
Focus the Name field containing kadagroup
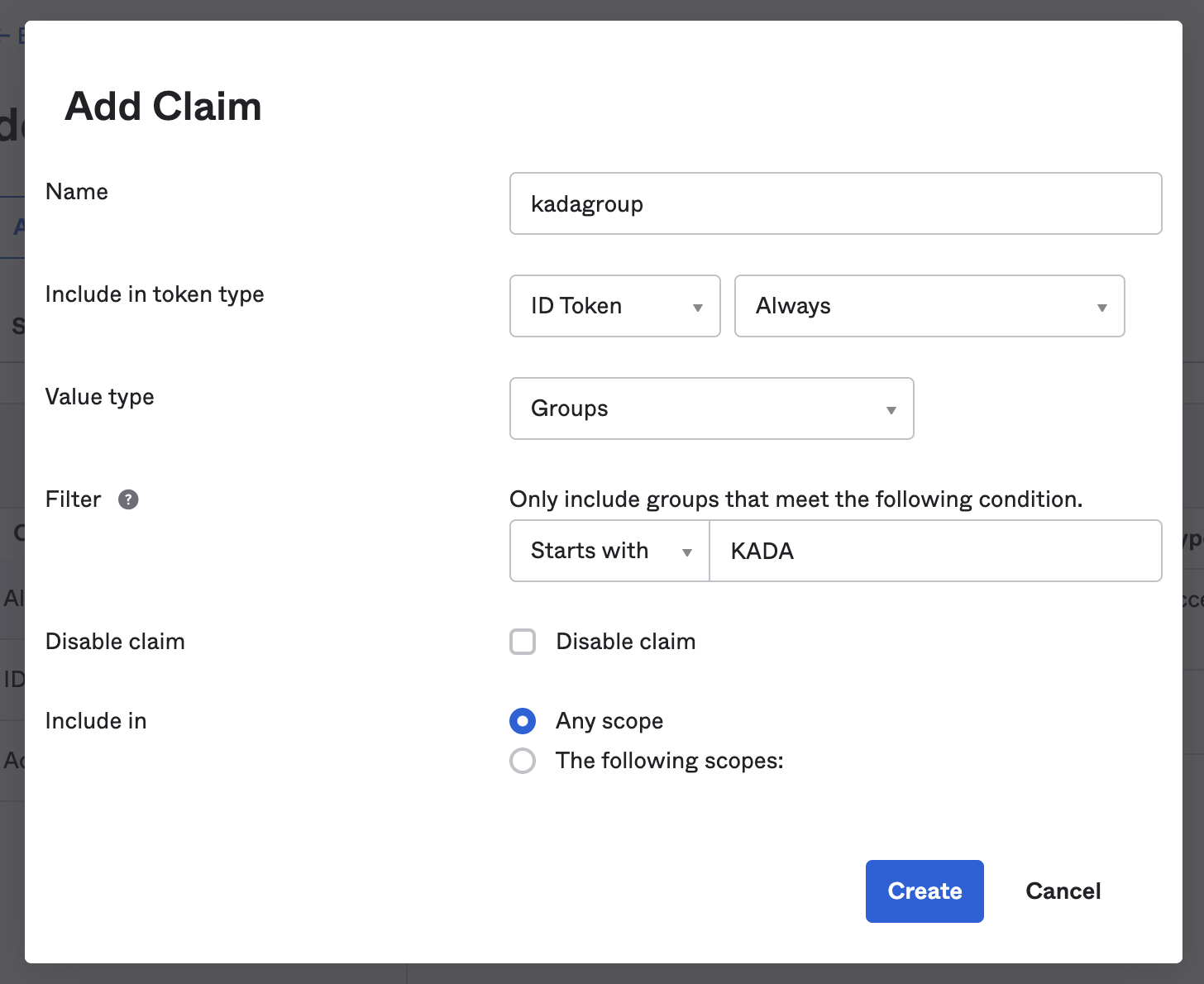coord(835,203)
